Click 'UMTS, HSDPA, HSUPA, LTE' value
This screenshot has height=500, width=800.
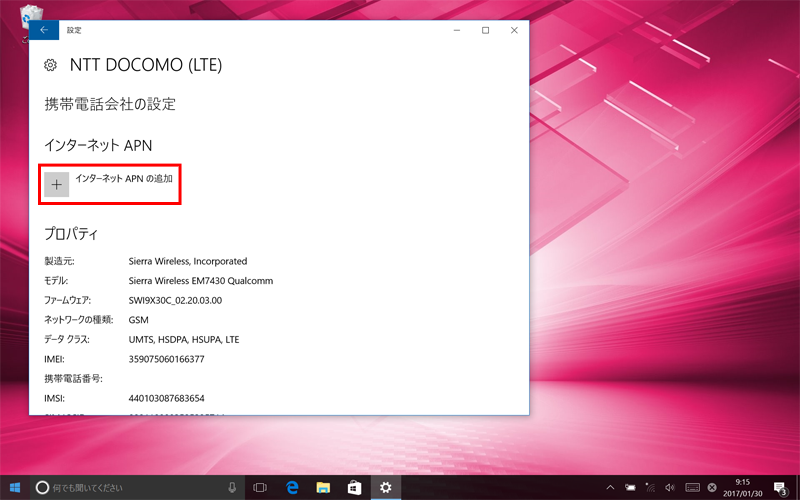click(x=184, y=339)
